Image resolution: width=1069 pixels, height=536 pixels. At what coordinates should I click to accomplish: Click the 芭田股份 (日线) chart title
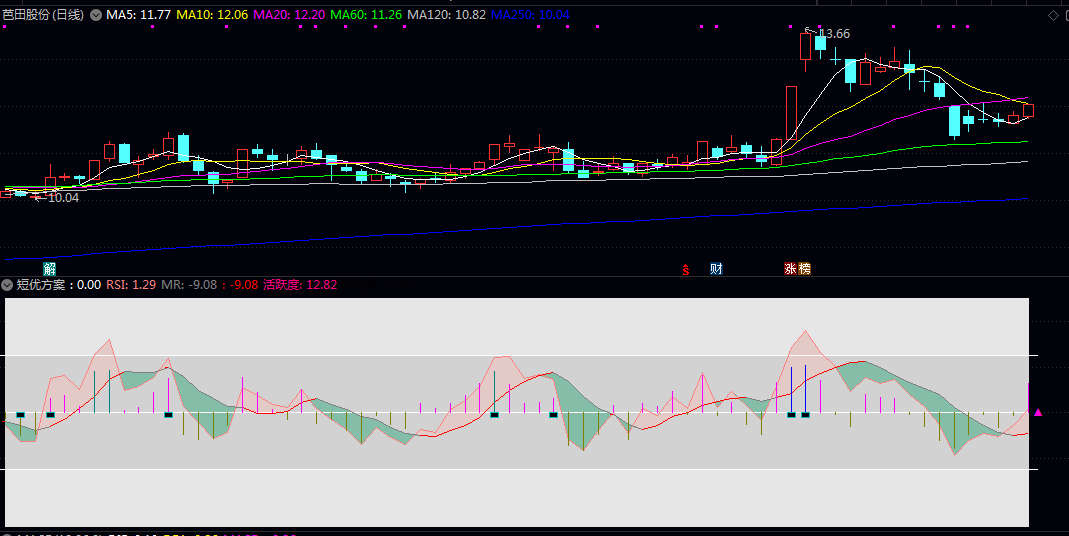[43, 16]
